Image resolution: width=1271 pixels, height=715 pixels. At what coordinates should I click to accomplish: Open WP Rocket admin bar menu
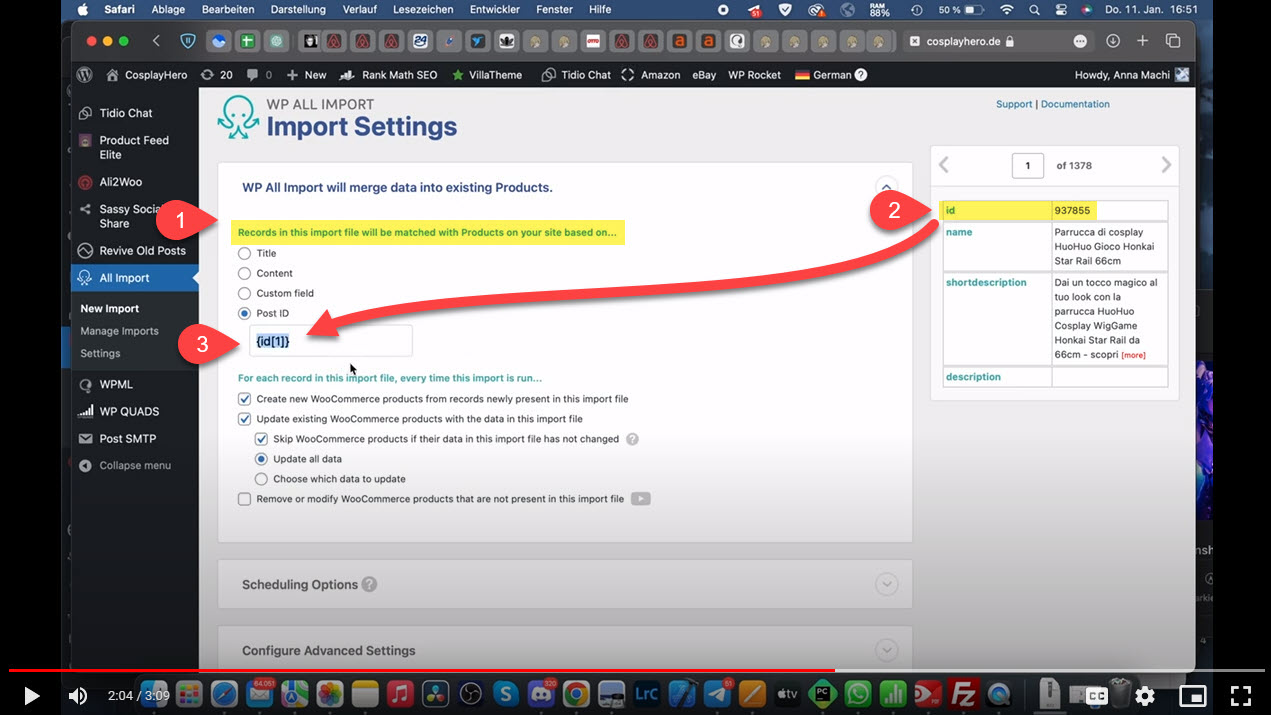(x=754, y=75)
